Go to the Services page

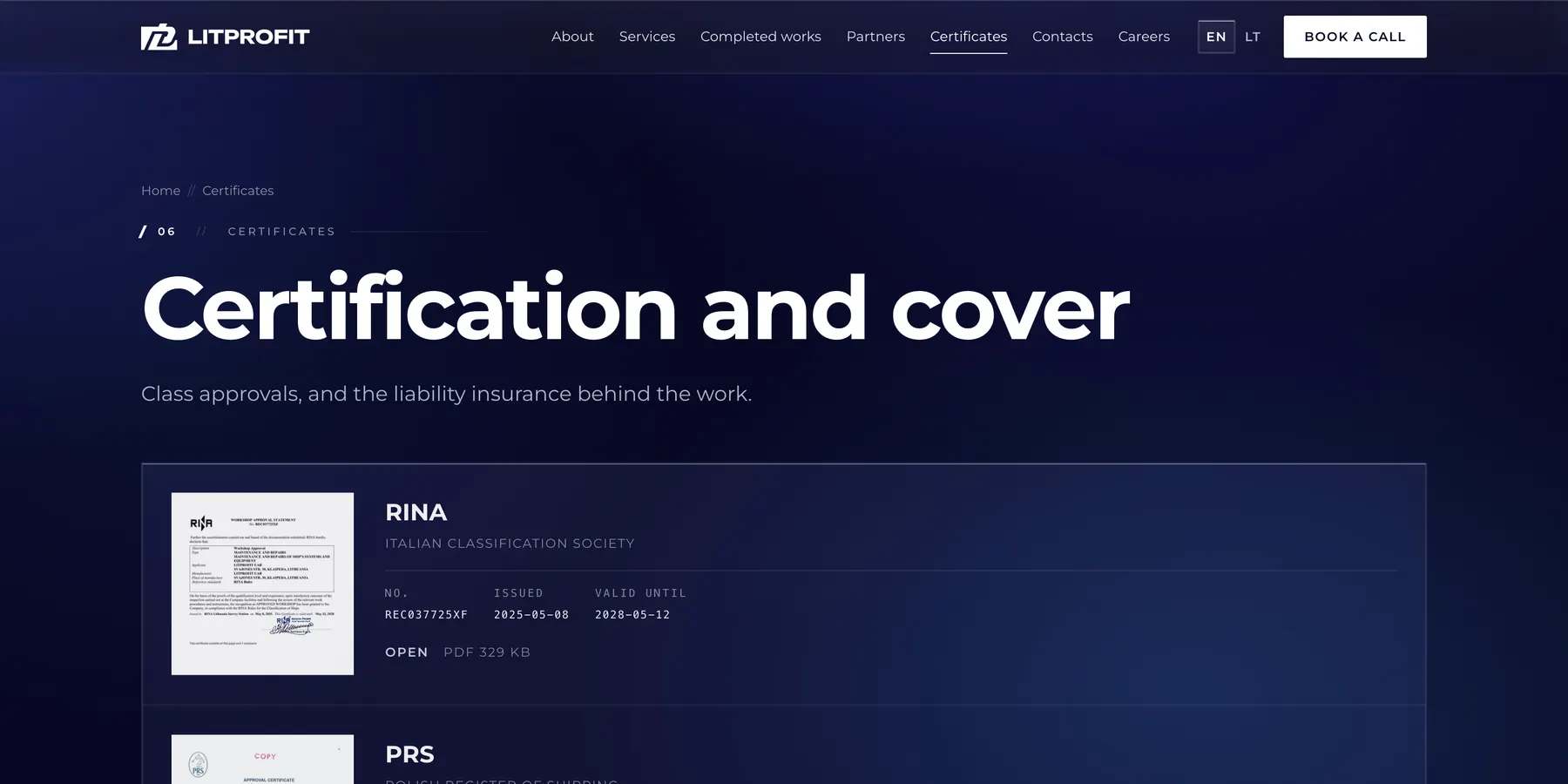(647, 37)
